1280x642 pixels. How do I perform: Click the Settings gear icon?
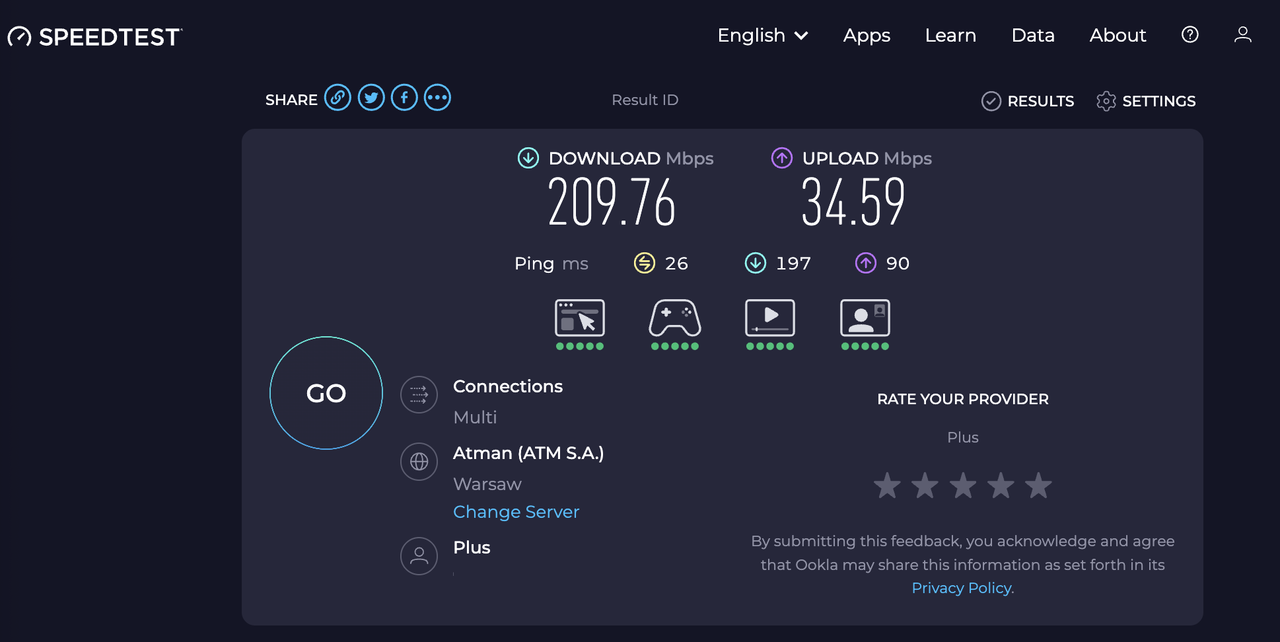click(x=1106, y=101)
